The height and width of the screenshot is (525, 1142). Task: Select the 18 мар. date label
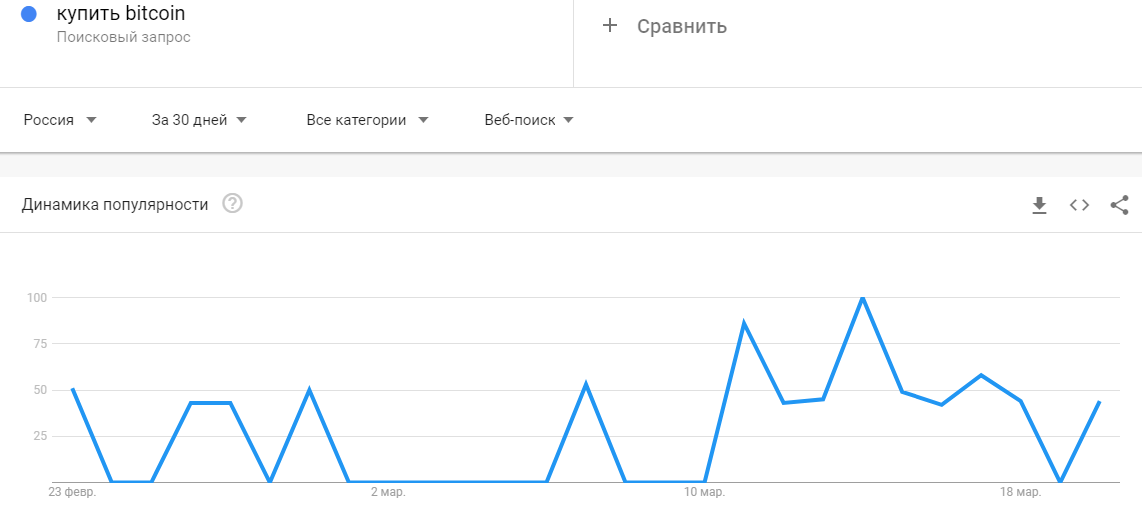pyautogui.click(x=1020, y=493)
